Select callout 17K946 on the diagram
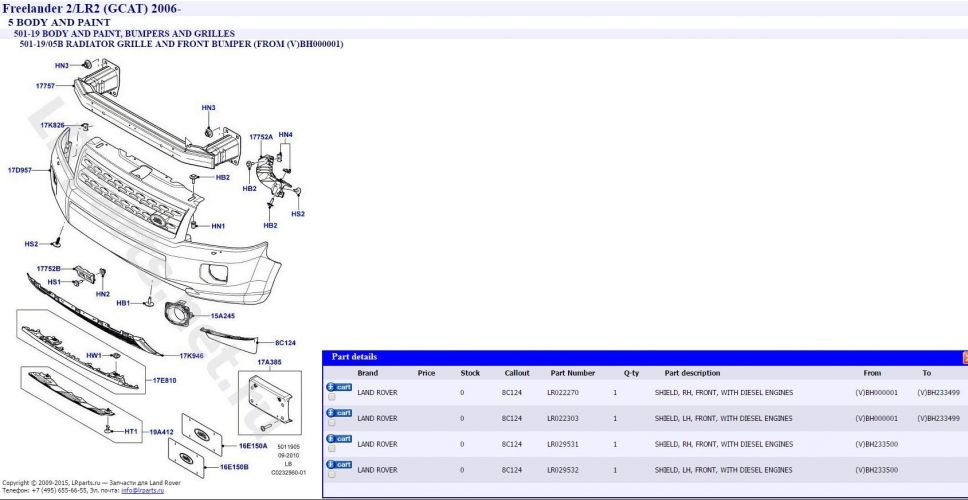This screenshot has width=968, height=500. pyautogui.click(x=191, y=356)
